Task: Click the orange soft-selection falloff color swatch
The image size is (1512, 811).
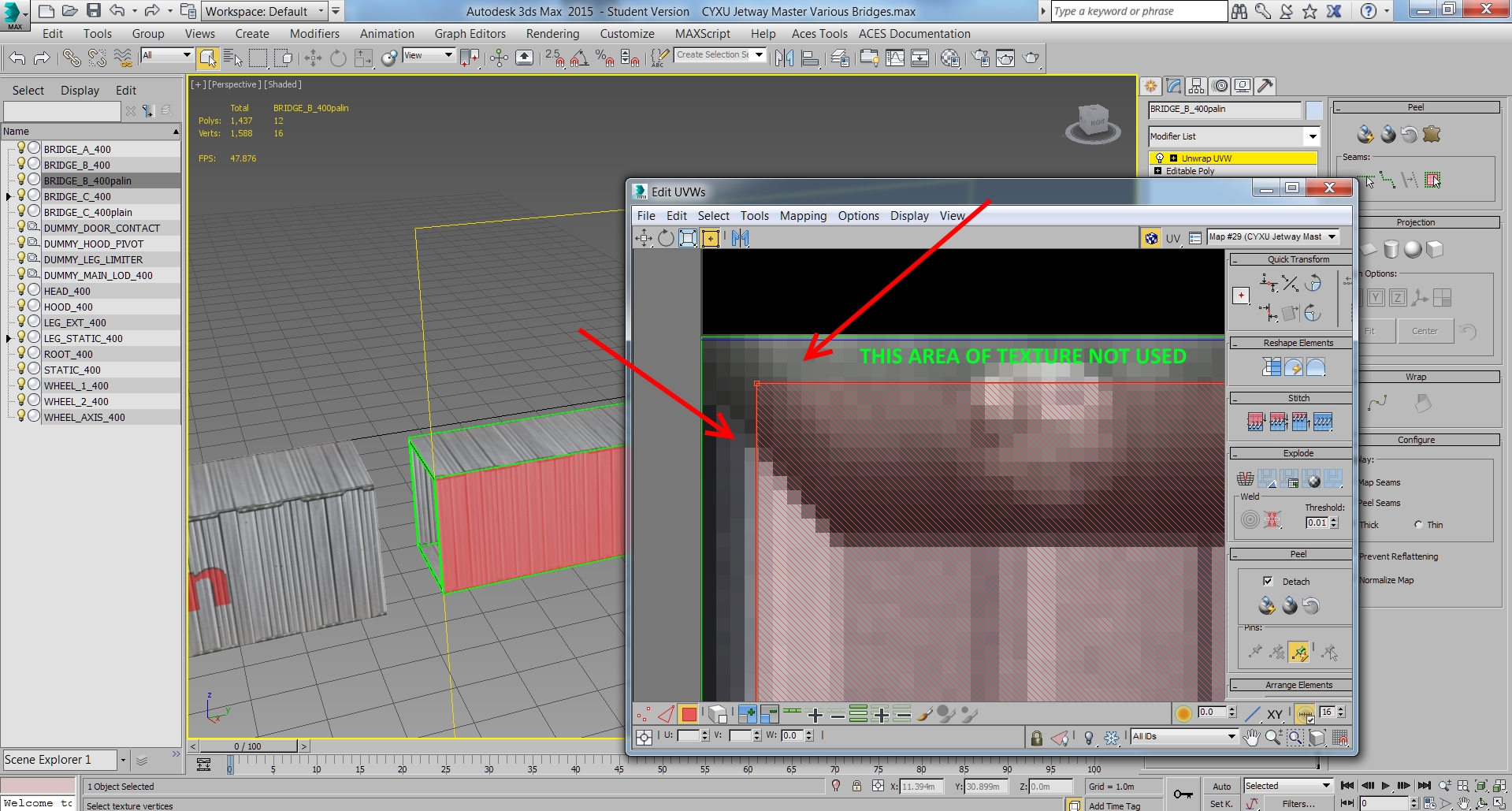Action: (x=1184, y=713)
